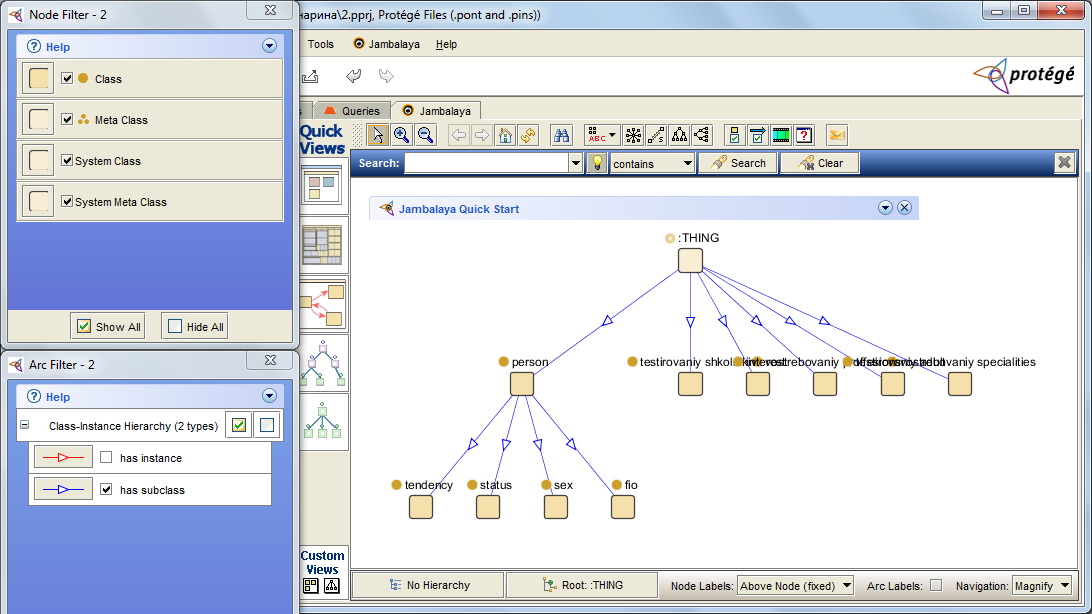Activate the zoom in tool
Viewport: 1092px width, 614px height.
point(402,135)
